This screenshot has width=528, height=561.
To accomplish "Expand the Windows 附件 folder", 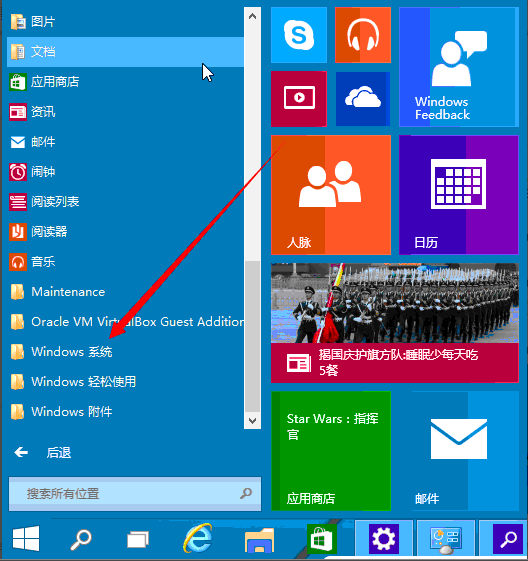I will [125, 411].
